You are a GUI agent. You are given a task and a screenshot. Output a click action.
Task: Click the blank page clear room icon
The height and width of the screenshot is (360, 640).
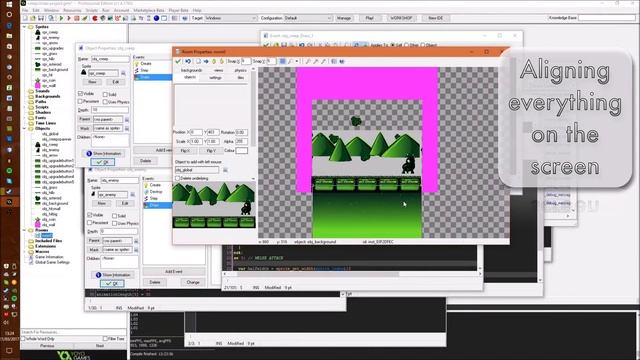198,61
